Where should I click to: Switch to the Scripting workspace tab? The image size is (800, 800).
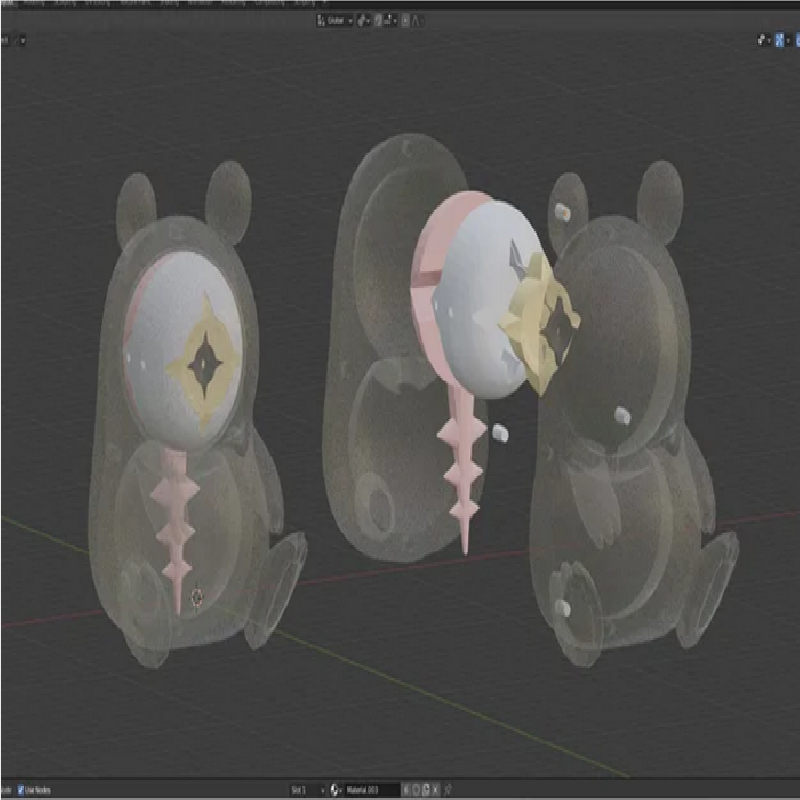[304, 3]
